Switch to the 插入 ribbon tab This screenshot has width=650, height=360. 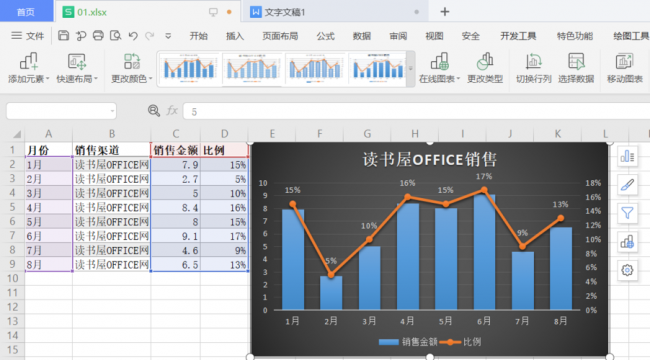tap(235, 36)
